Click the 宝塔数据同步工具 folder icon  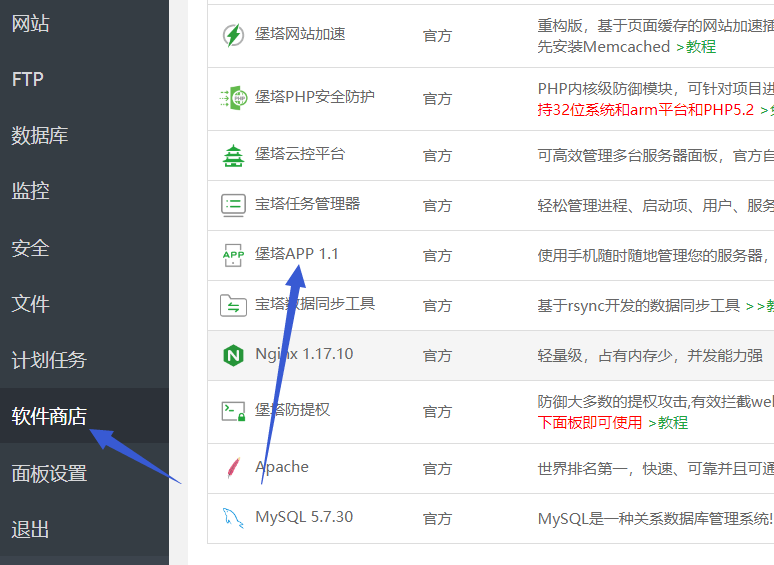coord(233,305)
